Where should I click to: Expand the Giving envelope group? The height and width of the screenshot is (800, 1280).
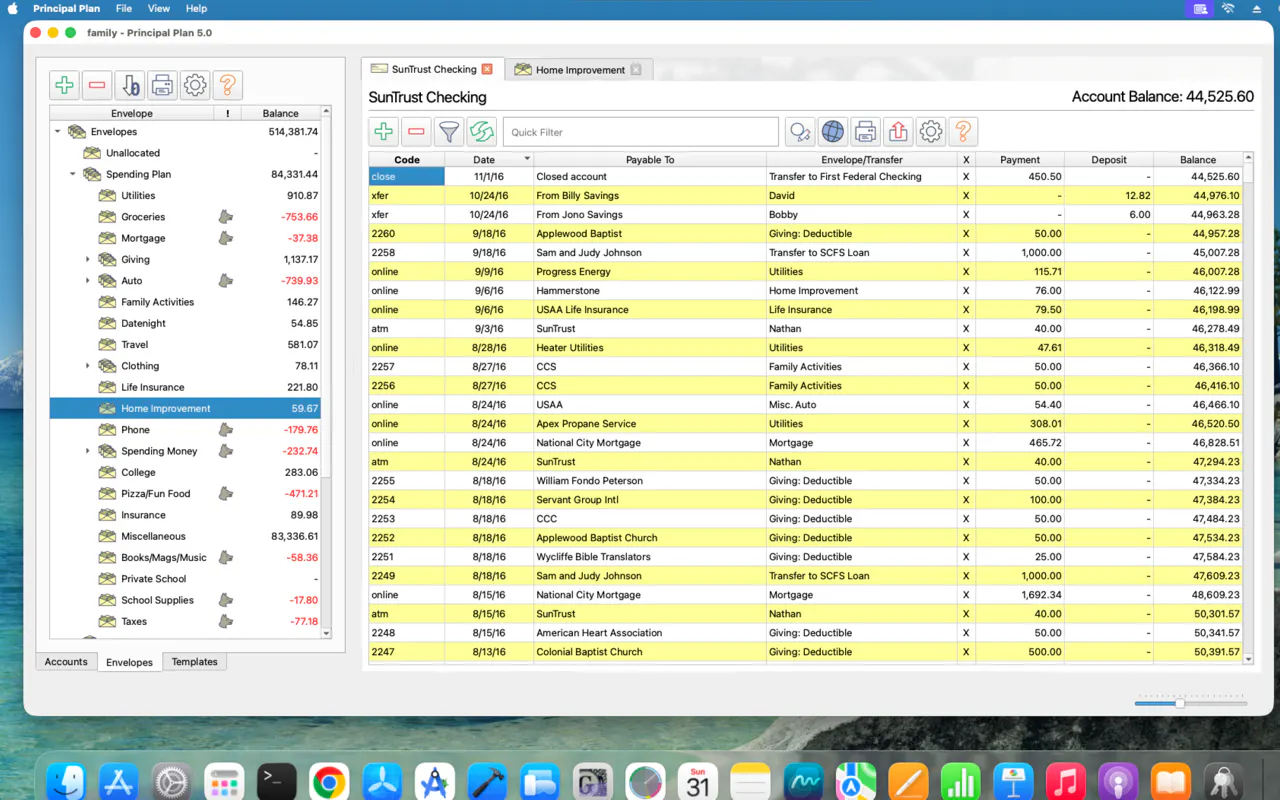click(88, 260)
